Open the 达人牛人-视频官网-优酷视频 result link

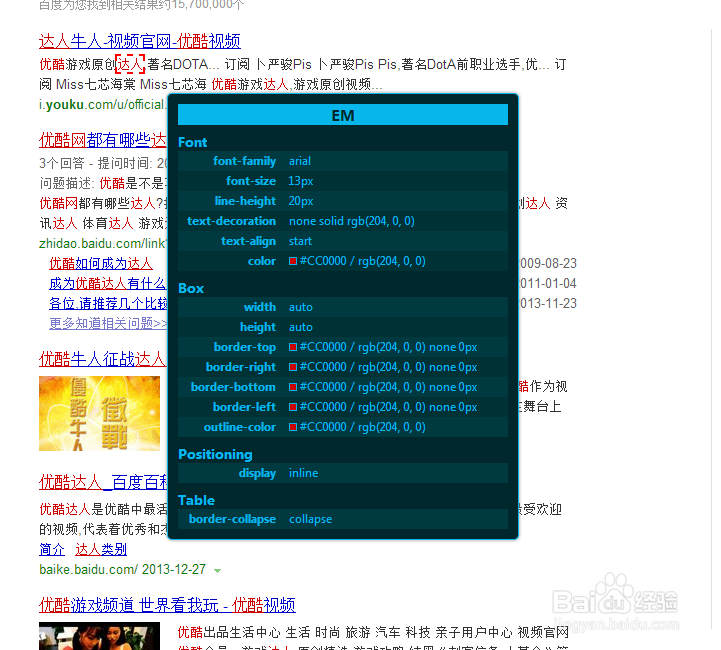tap(140, 41)
